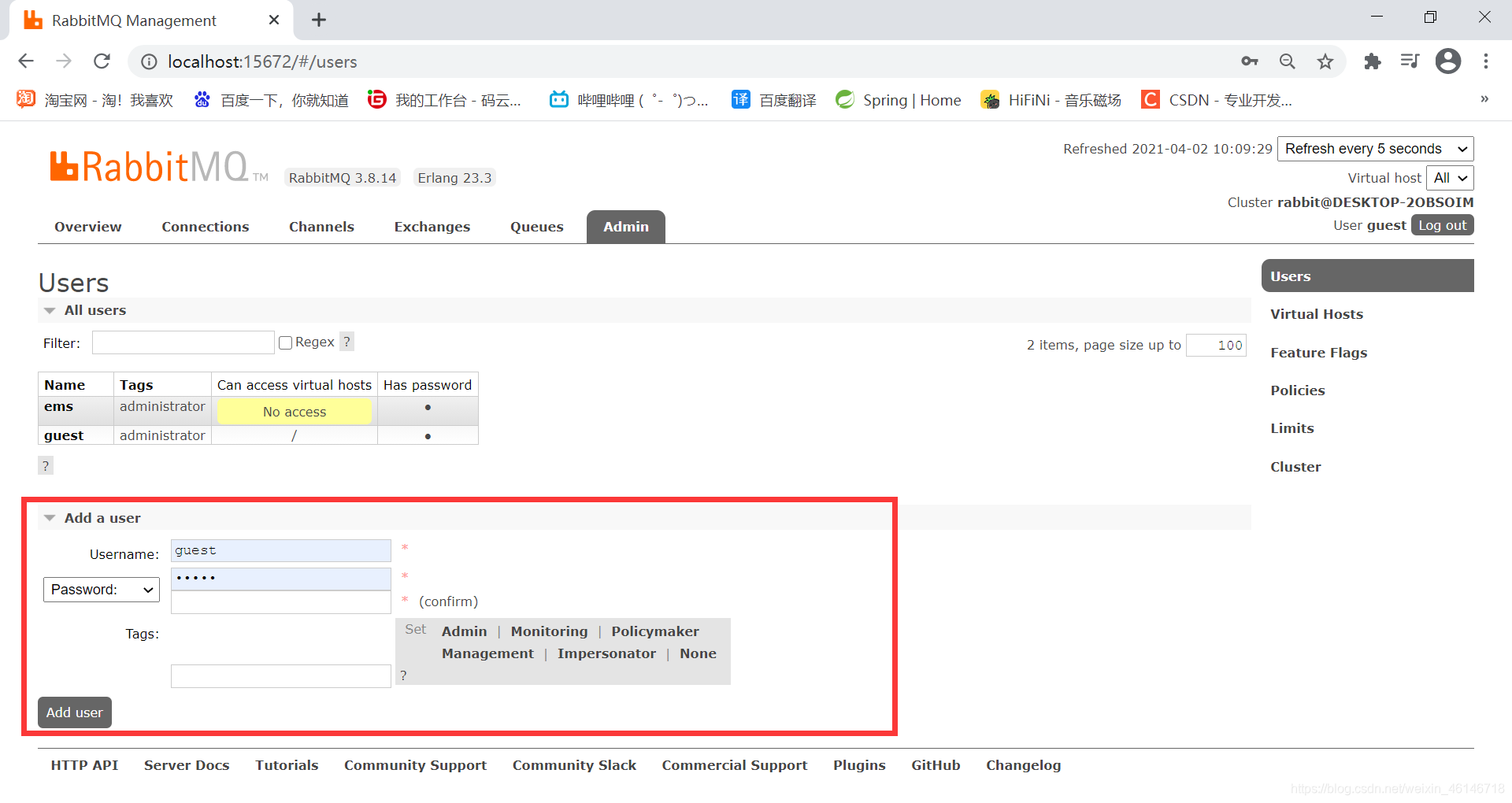The width and height of the screenshot is (1512, 803).
Task: Click the RabbitMQ logo
Action: tap(159, 167)
